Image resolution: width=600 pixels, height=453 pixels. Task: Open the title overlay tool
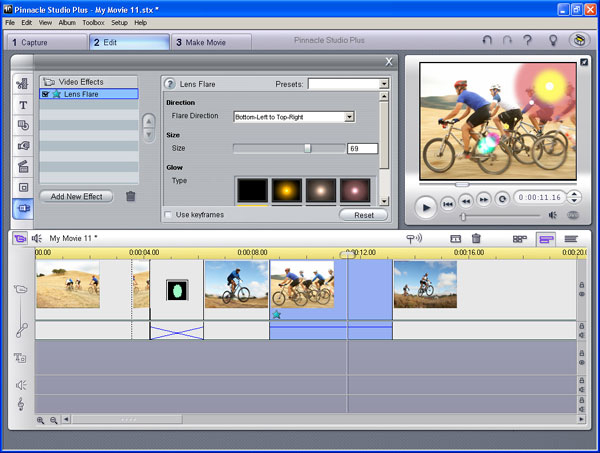point(22,104)
